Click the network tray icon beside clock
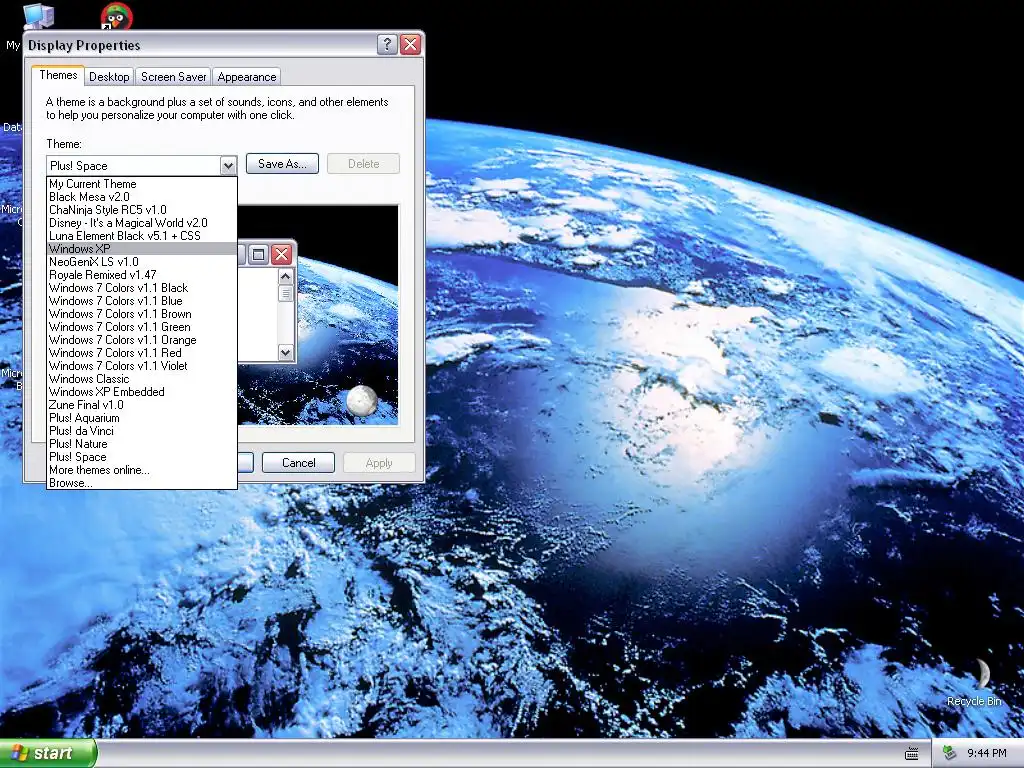Image resolution: width=1024 pixels, height=768 pixels. pyautogui.click(x=949, y=754)
